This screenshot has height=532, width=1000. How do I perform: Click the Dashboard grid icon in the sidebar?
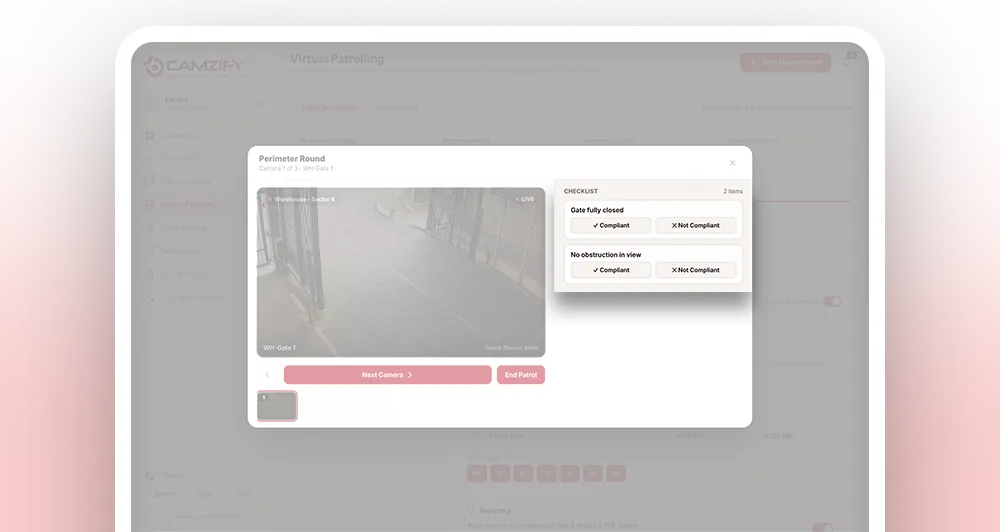(x=150, y=135)
